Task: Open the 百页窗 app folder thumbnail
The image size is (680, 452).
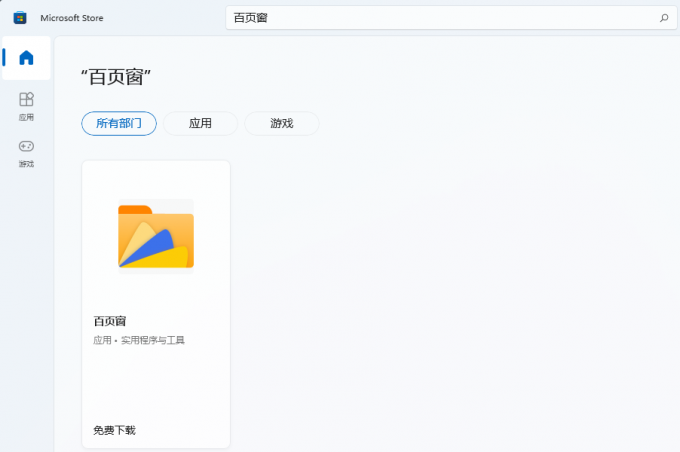Action: pyautogui.click(x=156, y=236)
